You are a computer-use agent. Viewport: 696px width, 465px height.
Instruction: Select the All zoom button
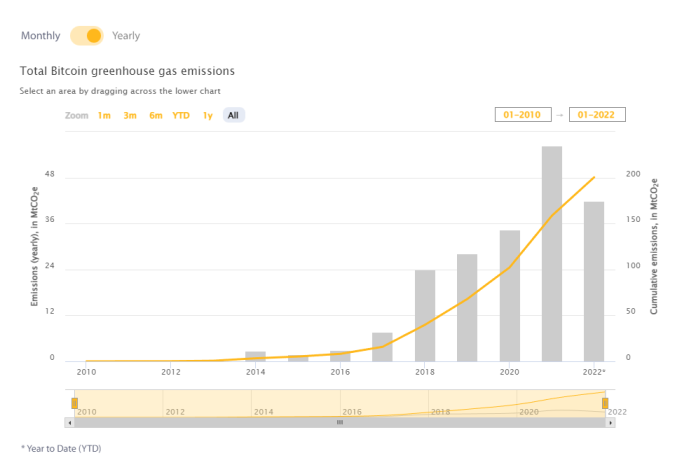pos(233,115)
